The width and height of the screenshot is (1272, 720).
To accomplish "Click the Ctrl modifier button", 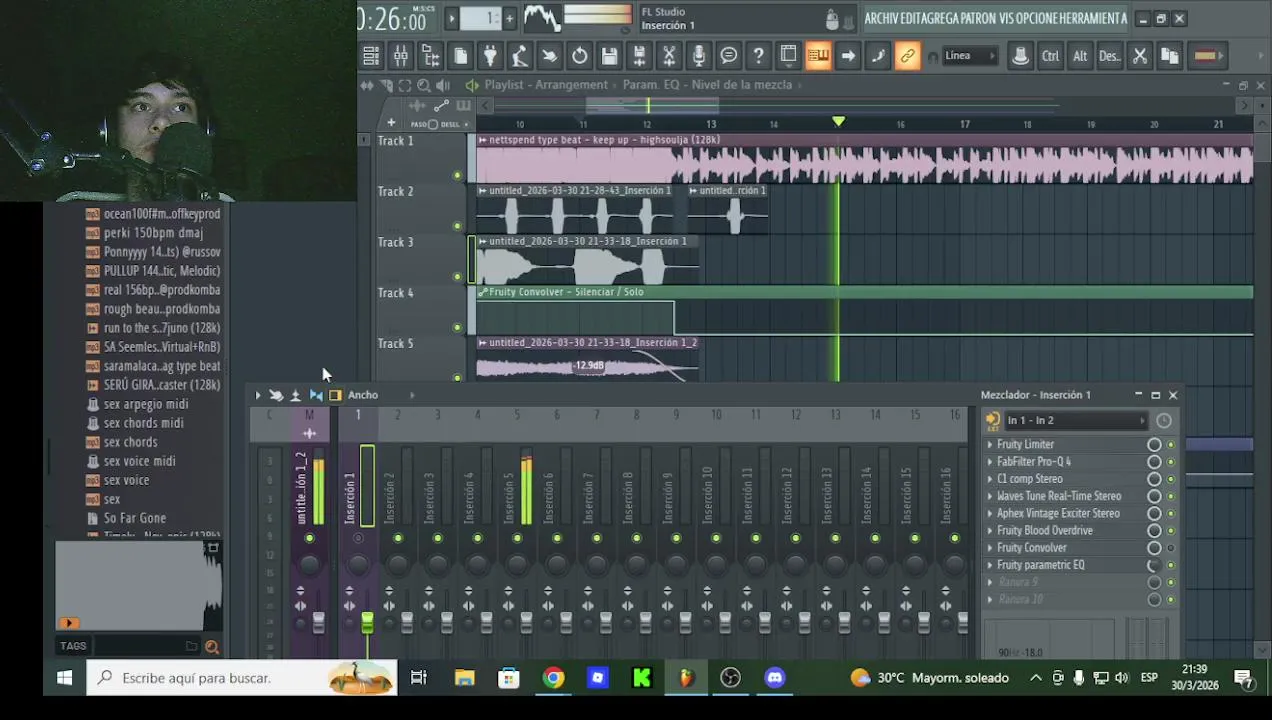I will click(x=1050, y=56).
